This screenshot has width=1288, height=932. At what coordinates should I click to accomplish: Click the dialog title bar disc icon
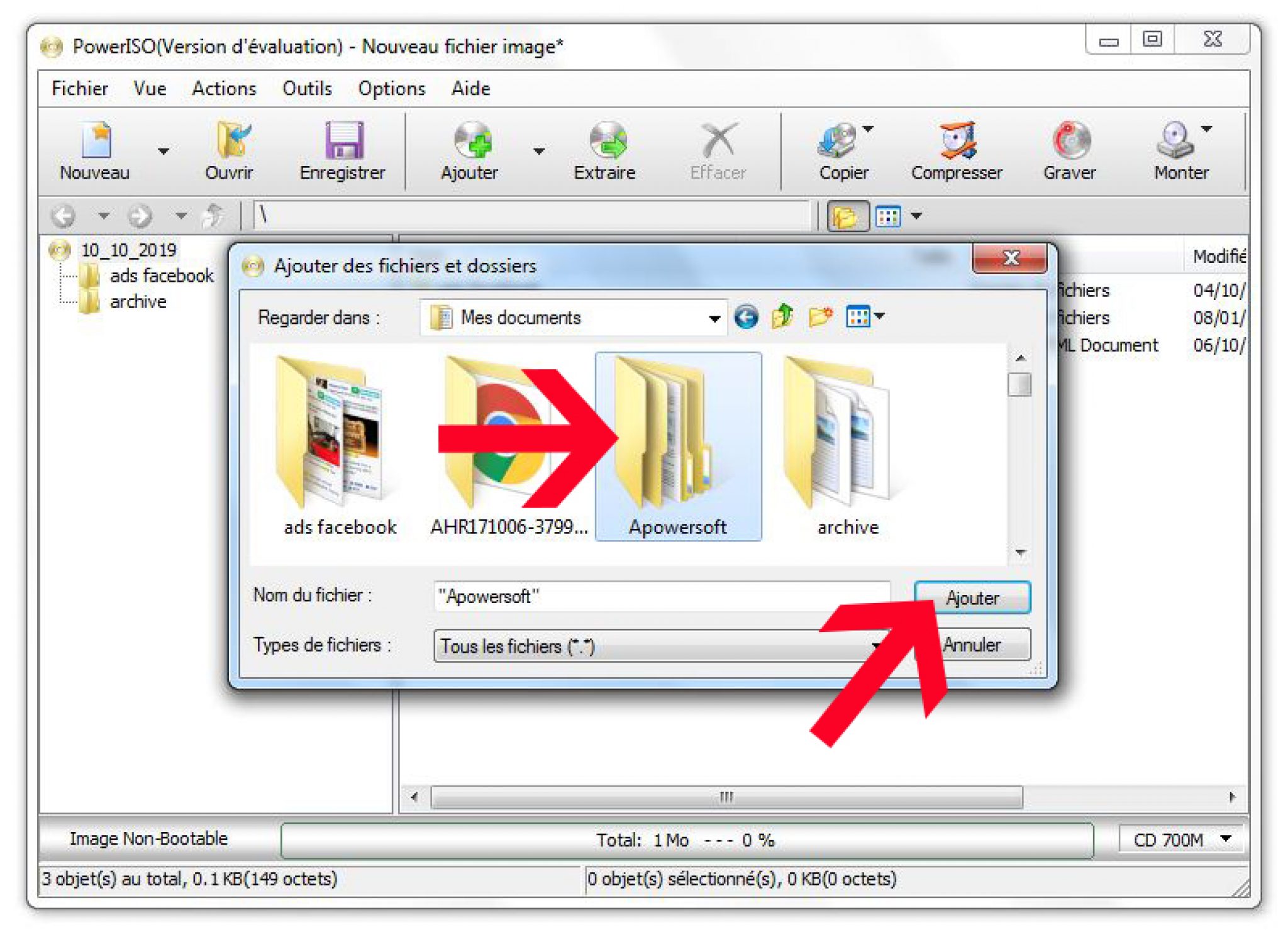[x=253, y=267]
